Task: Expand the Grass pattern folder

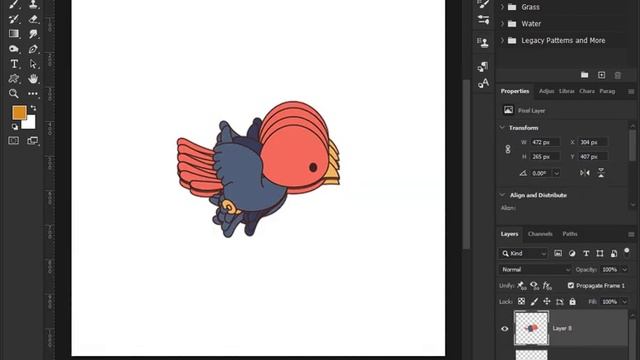Action: [502, 7]
